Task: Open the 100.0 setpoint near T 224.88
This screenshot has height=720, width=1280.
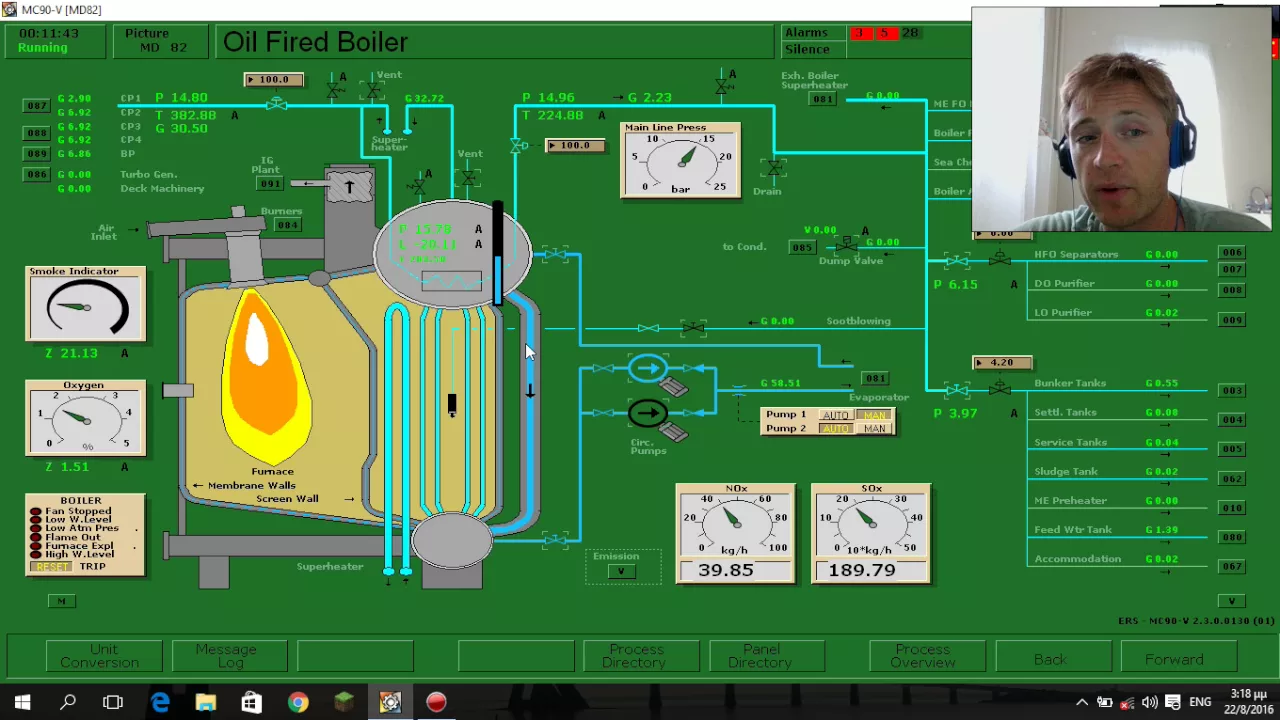Action: (x=575, y=146)
